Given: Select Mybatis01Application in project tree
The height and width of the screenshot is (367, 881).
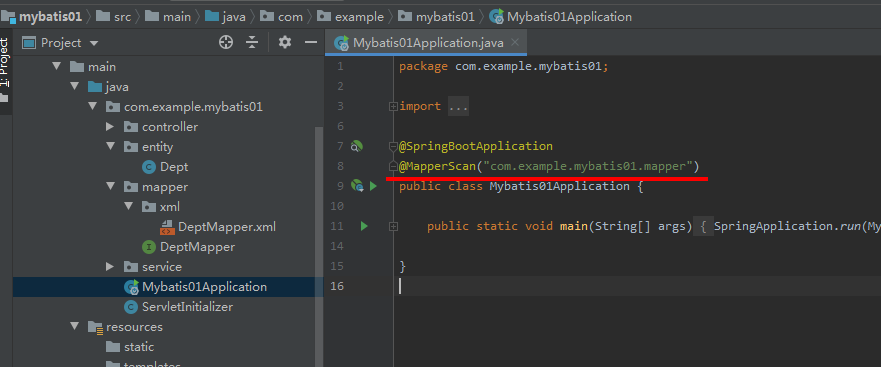Looking at the screenshot, I should [x=204, y=287].
